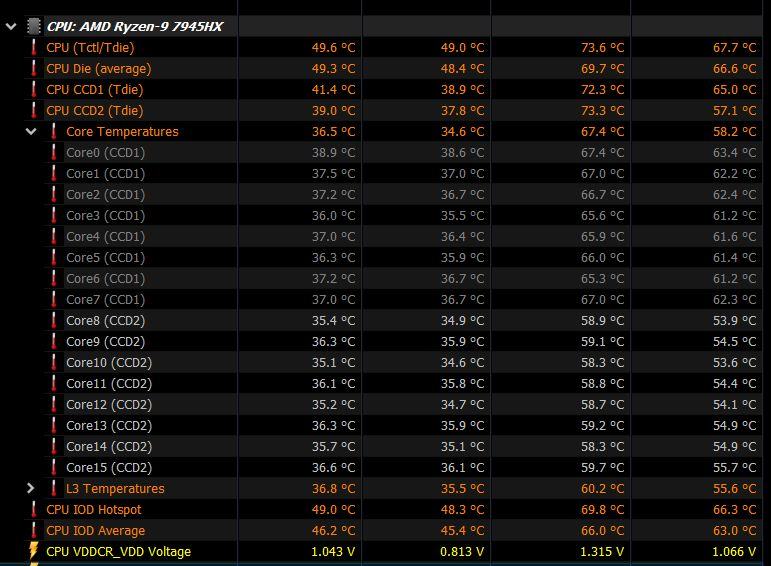Click lightning bolt icon beside CPU VDDCR_VDD Voltage
Screen dimensions: 771x566
click(x=33, y=551)
